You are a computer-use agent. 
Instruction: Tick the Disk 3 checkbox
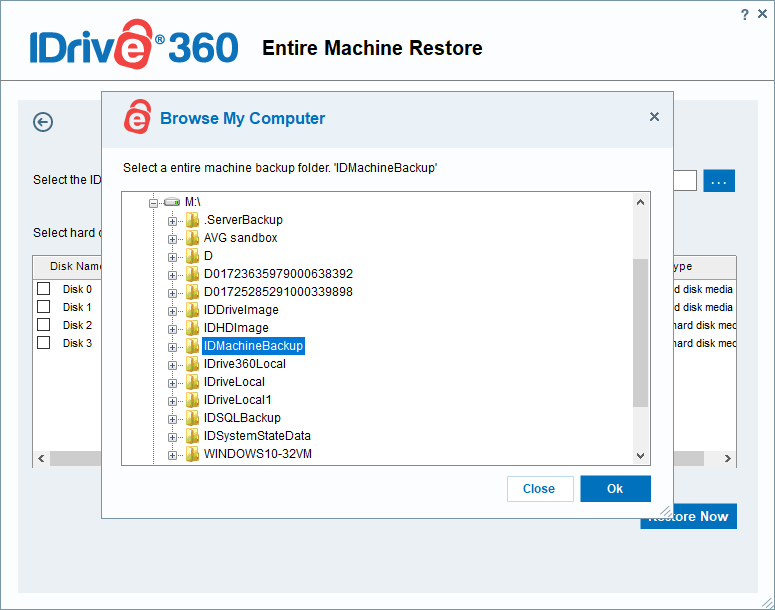[44, 343]
